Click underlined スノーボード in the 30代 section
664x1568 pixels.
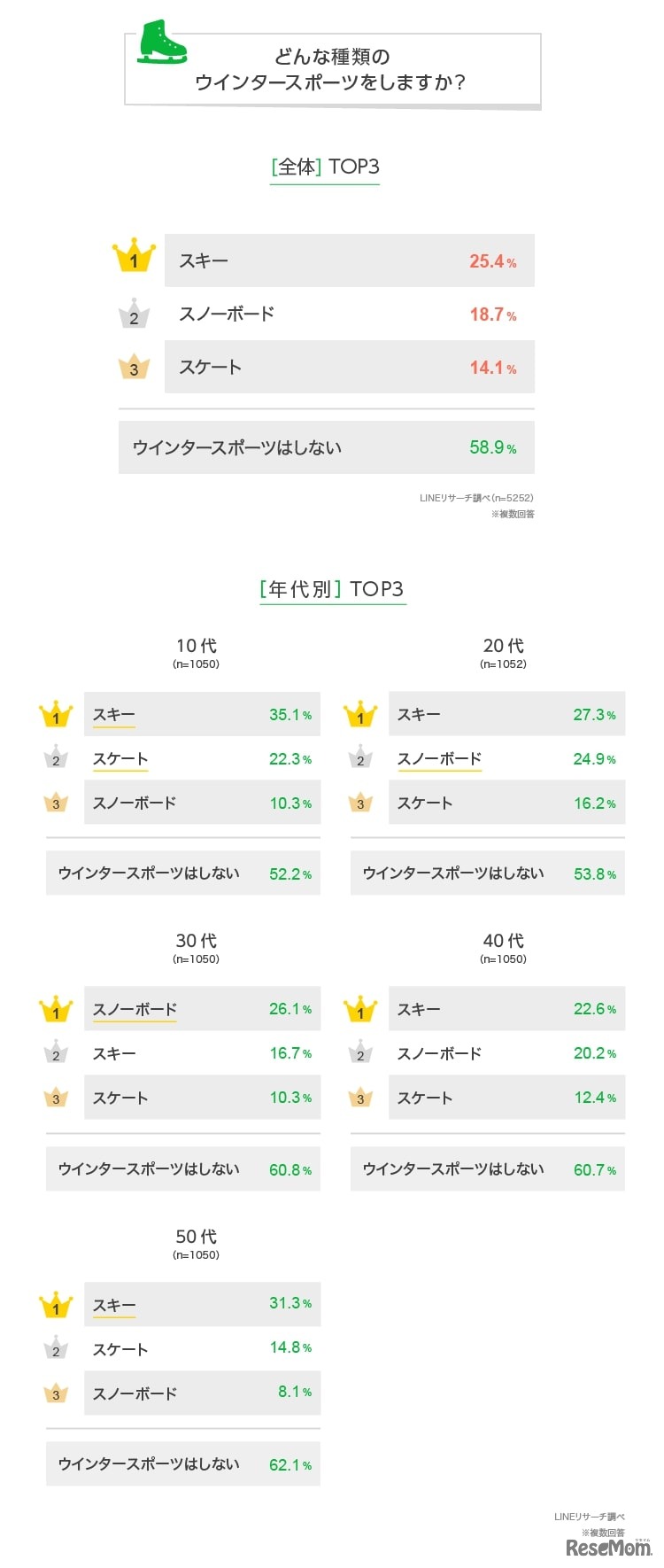pyautogui.click(x=135, y=1010)
